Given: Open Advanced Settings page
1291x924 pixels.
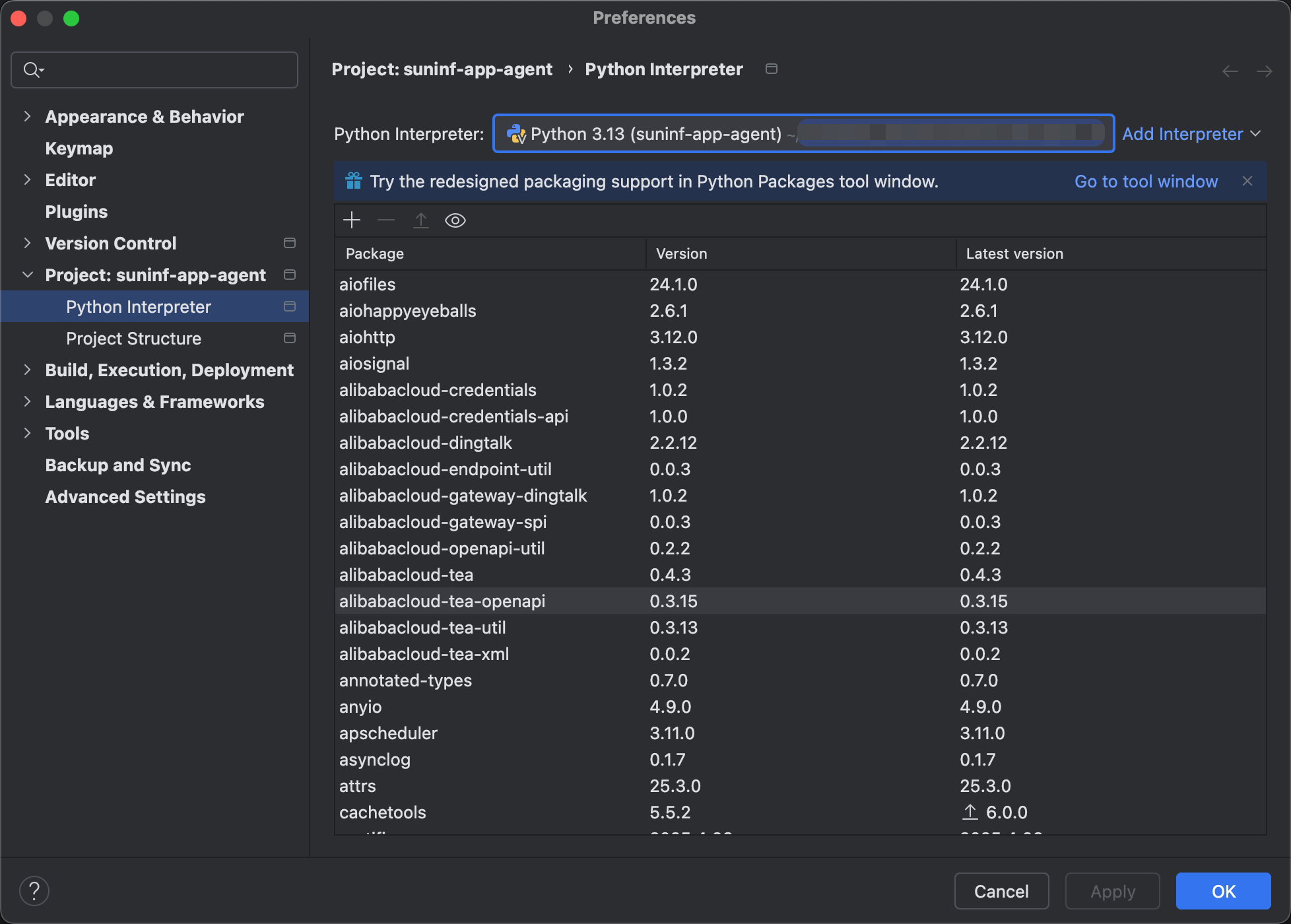Looking at the screenshot, I should [125, 496].
